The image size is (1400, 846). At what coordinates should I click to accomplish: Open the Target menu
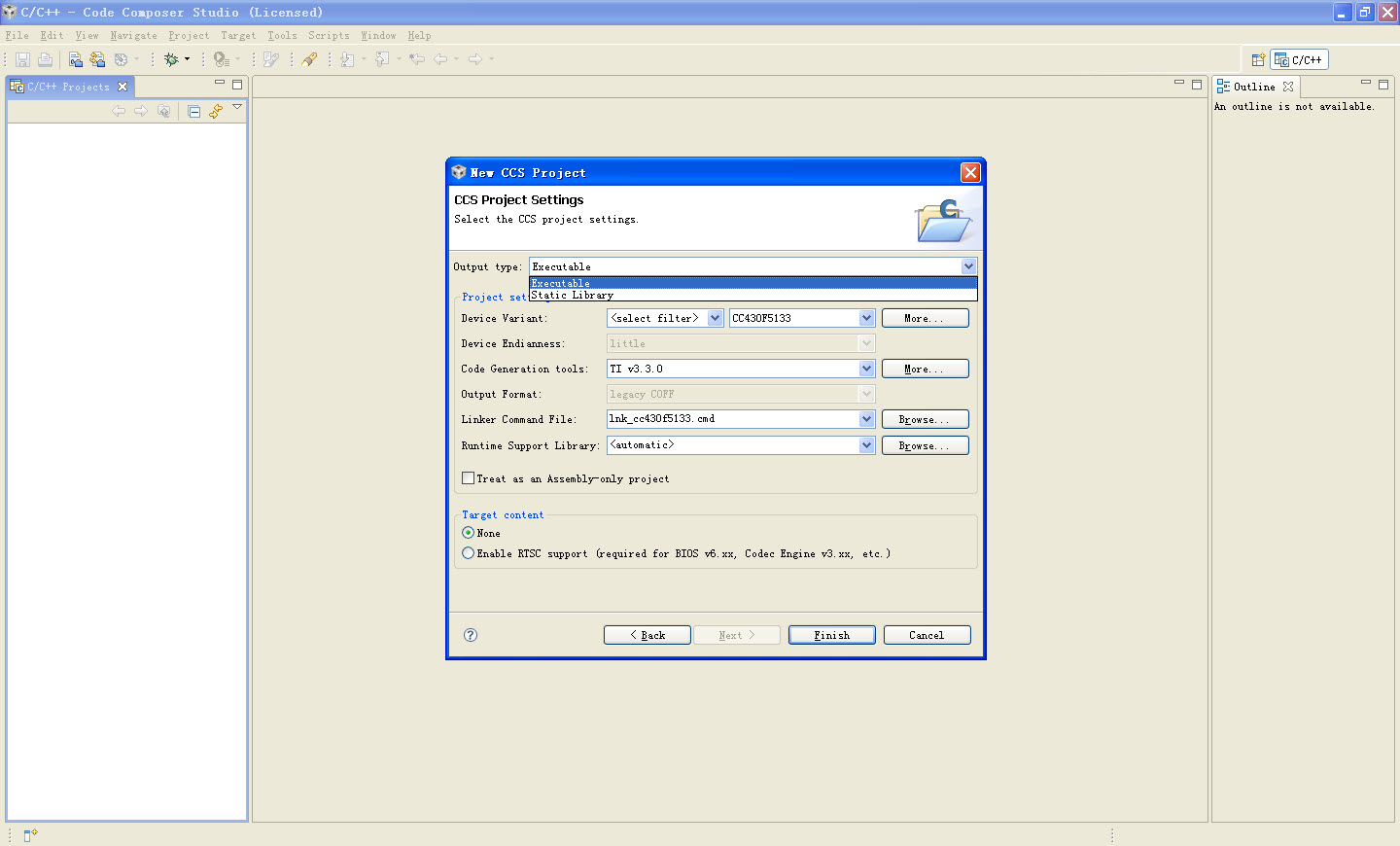pos(238,36)
